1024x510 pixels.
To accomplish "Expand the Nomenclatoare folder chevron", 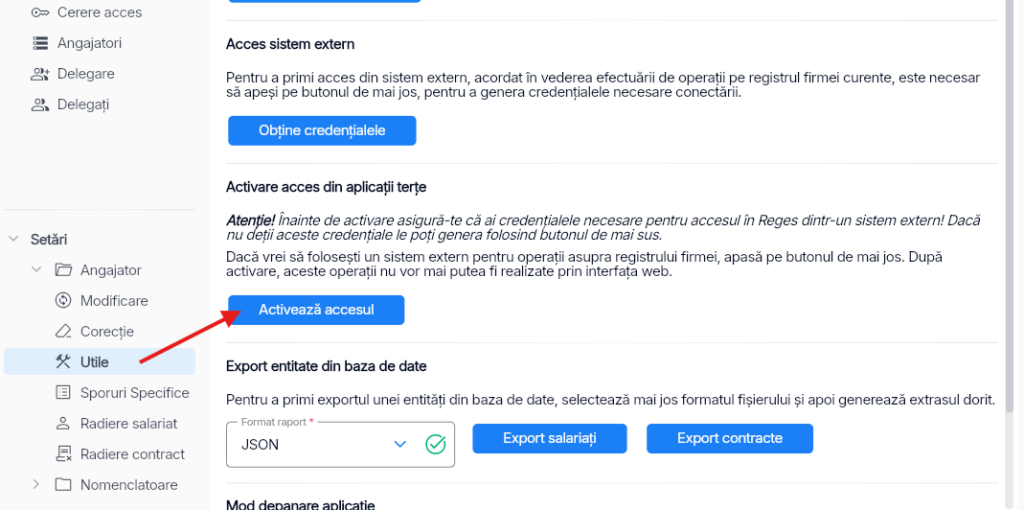I will click(x=37, y=485).
